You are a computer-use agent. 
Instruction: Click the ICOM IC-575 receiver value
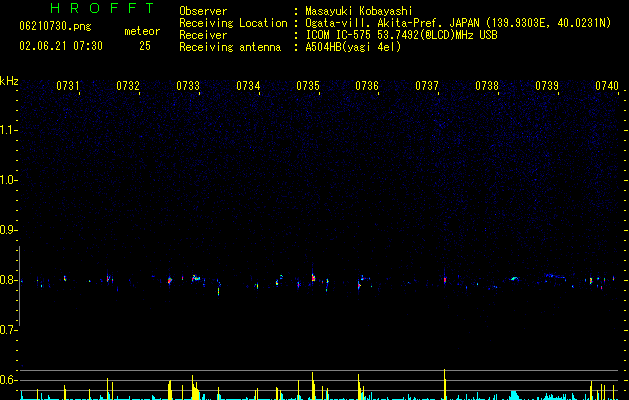click(x=401, y=35)
